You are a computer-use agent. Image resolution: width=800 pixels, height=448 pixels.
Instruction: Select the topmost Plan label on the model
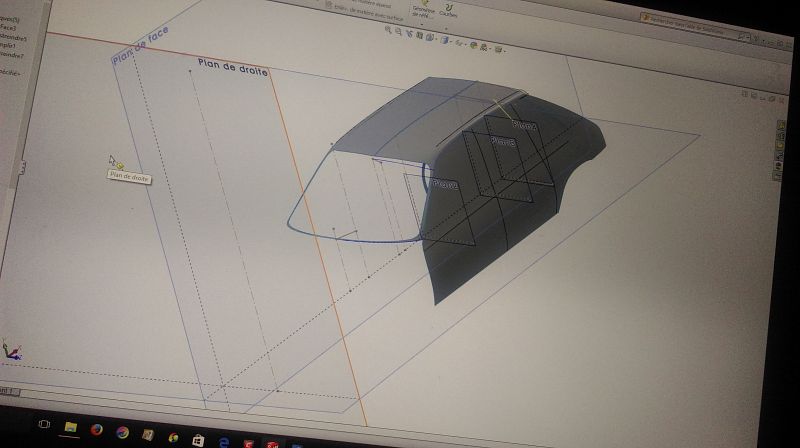point(523,125)
